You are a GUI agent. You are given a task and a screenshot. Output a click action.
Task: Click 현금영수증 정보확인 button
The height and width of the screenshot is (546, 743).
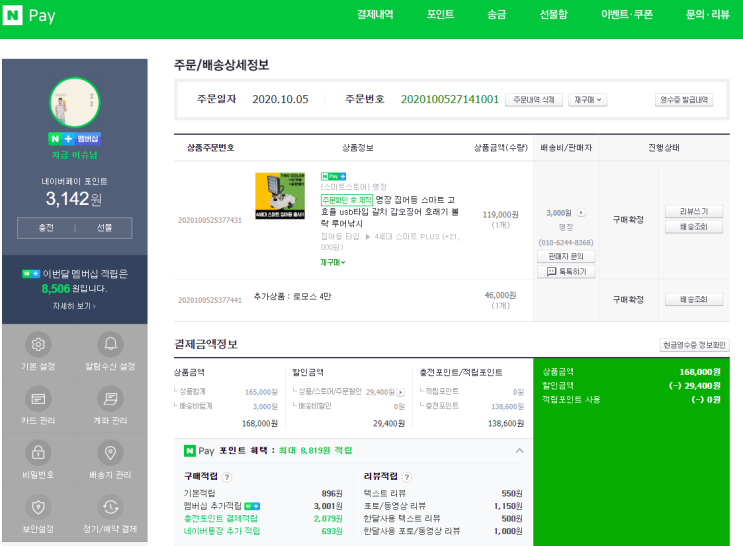(694, 345)
